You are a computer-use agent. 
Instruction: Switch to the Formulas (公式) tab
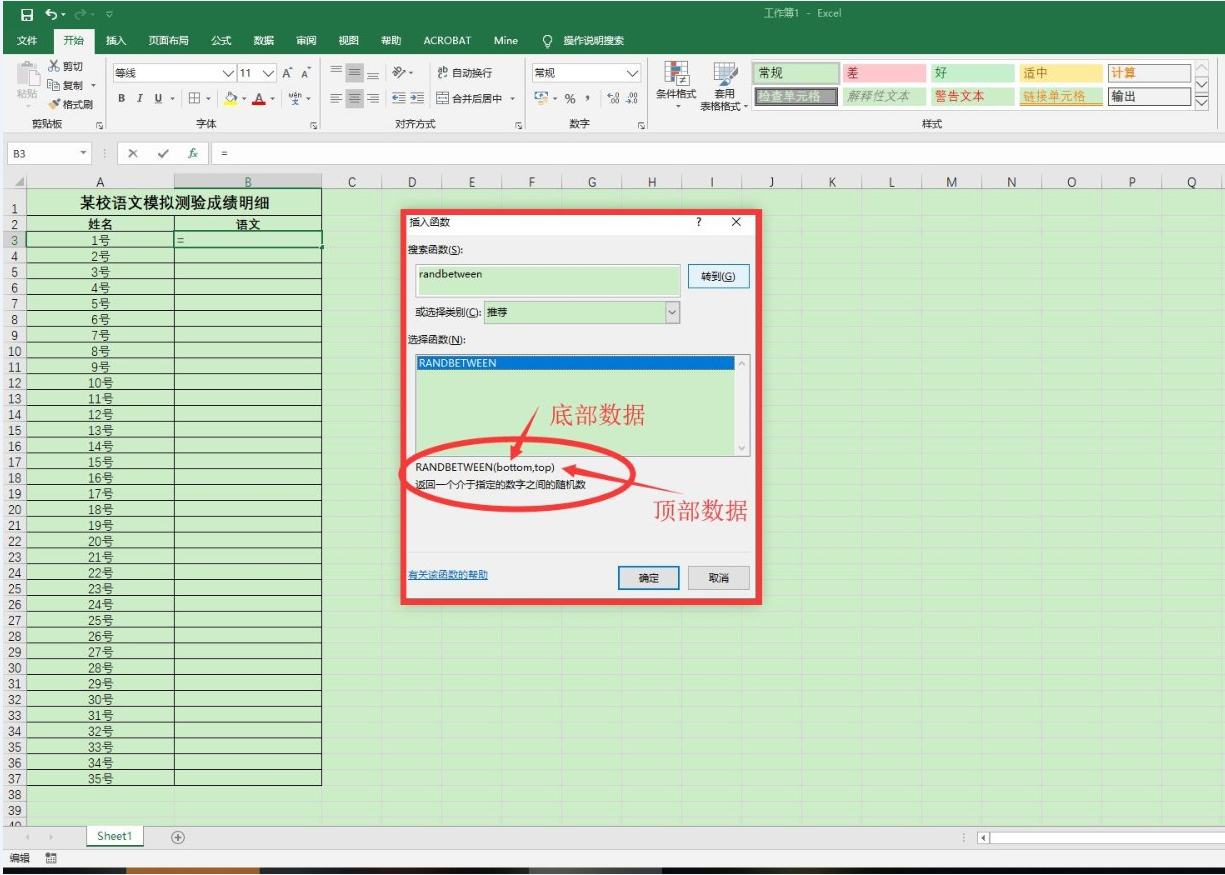coord(221,41)
